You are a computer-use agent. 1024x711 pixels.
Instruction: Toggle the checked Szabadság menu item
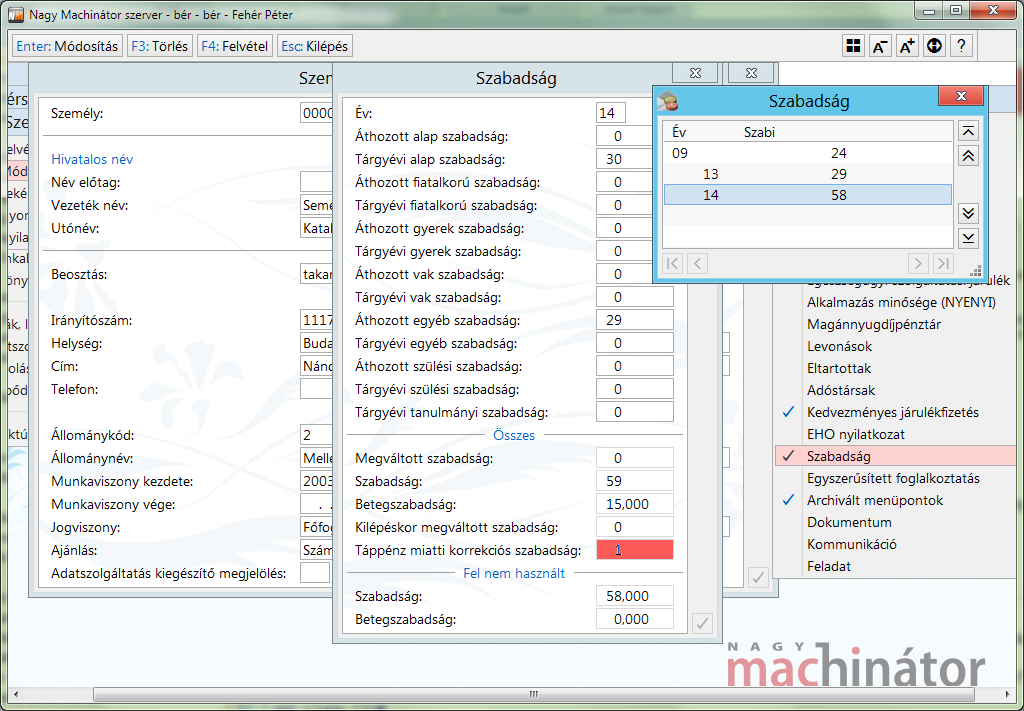[x=840, y=456]
